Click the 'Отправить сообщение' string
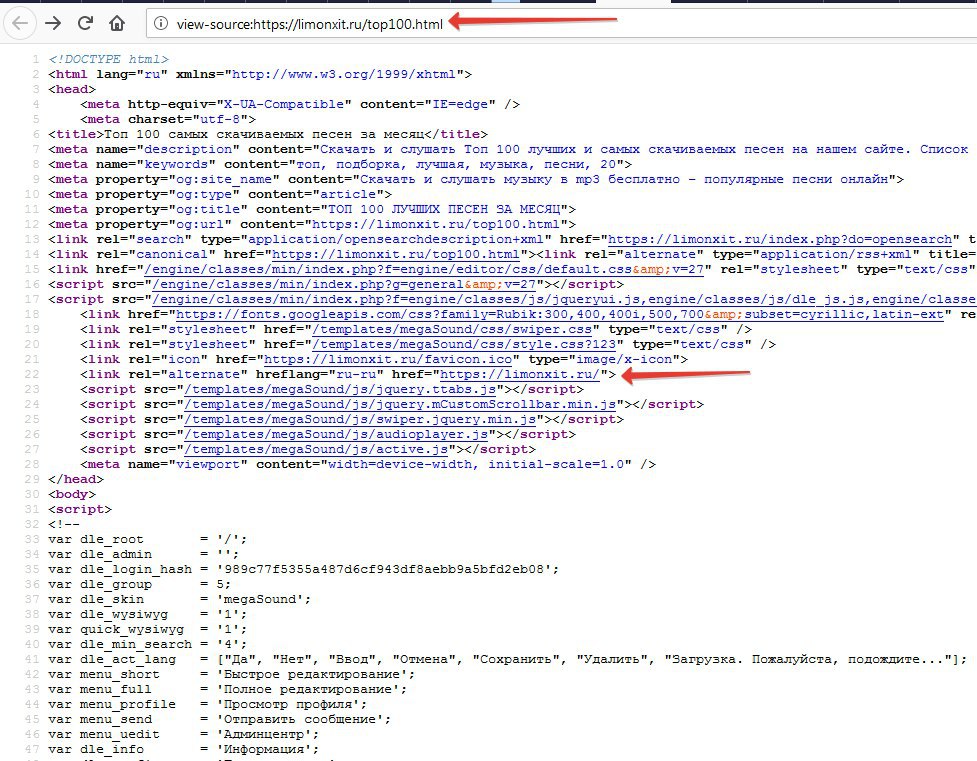 (x=300, y=719)
